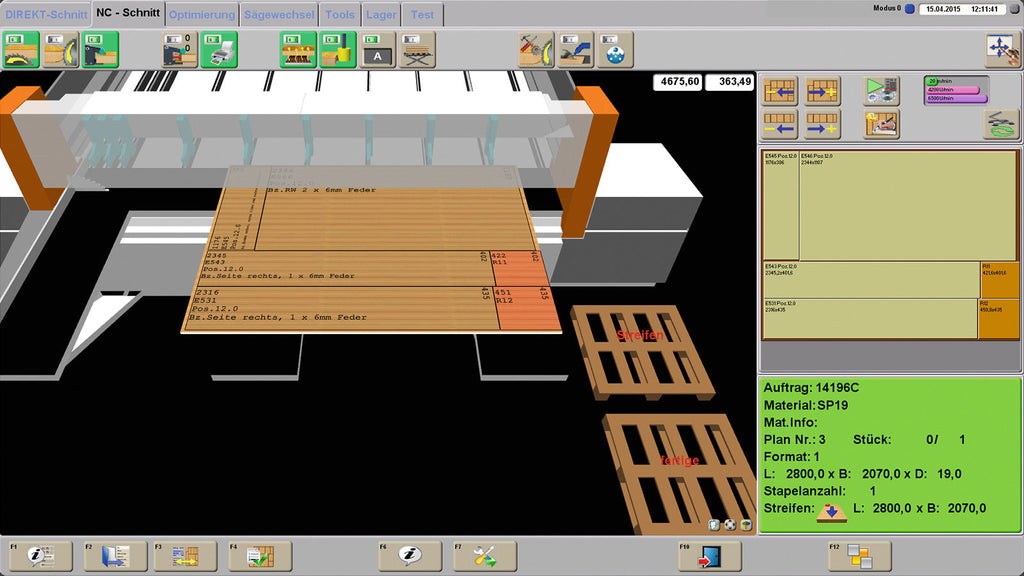Open the Optimierung tab

click(x=202, y=14)
